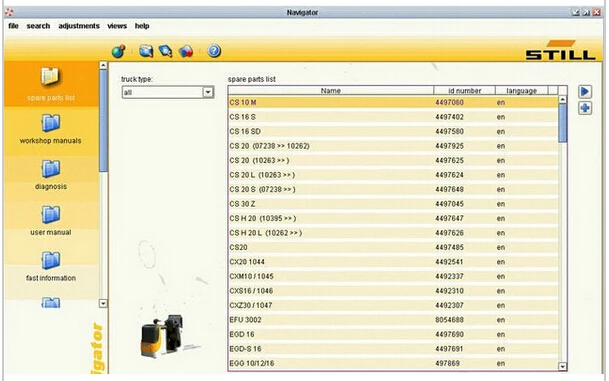609x381 pixels.
Task: Click id number 4492541
Action: [449, 262]
